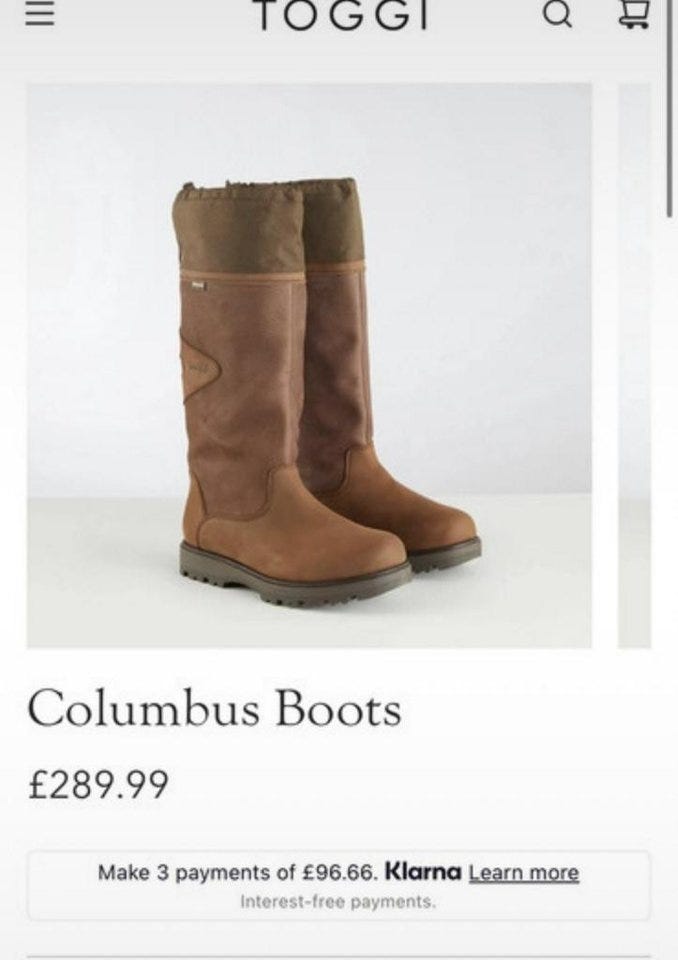Click the Interest-free payments text

[338, 902]
